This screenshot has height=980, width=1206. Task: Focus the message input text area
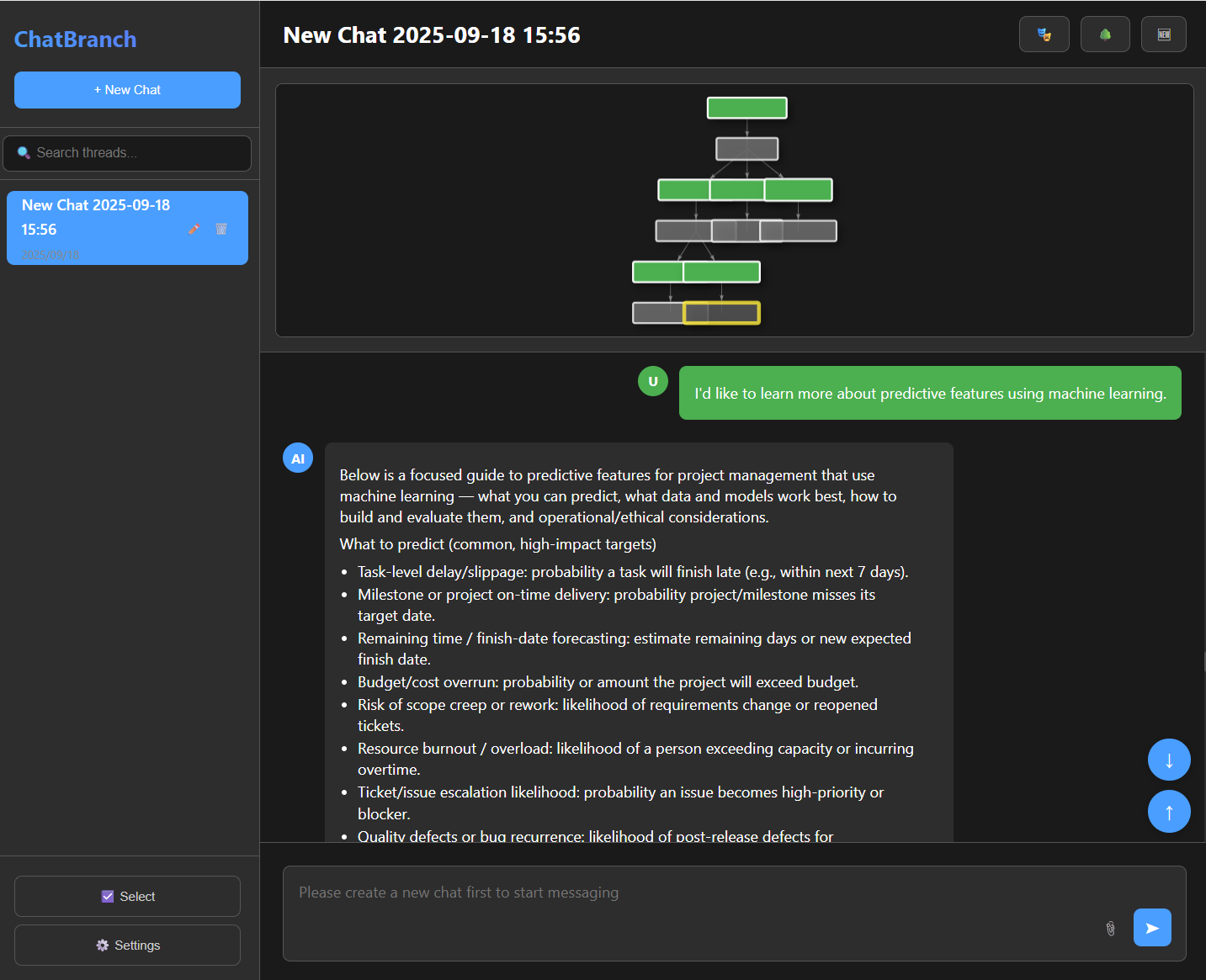tap(690, 908)
